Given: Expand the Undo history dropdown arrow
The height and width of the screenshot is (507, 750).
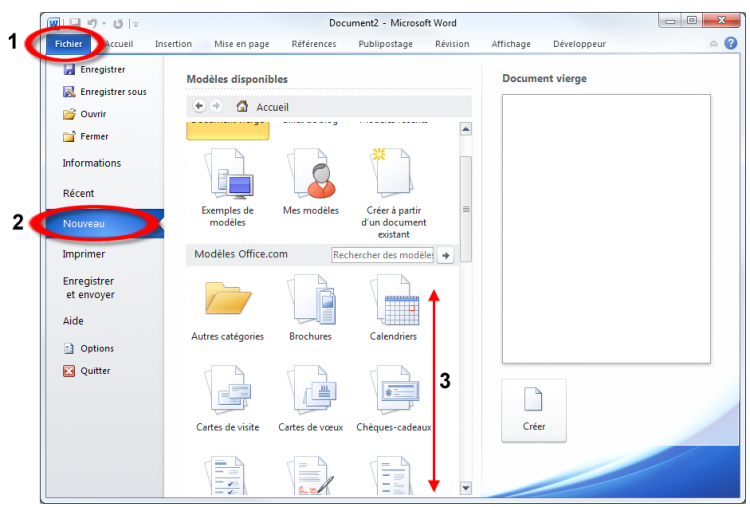Looking at the screenshot, I should 104,23.
